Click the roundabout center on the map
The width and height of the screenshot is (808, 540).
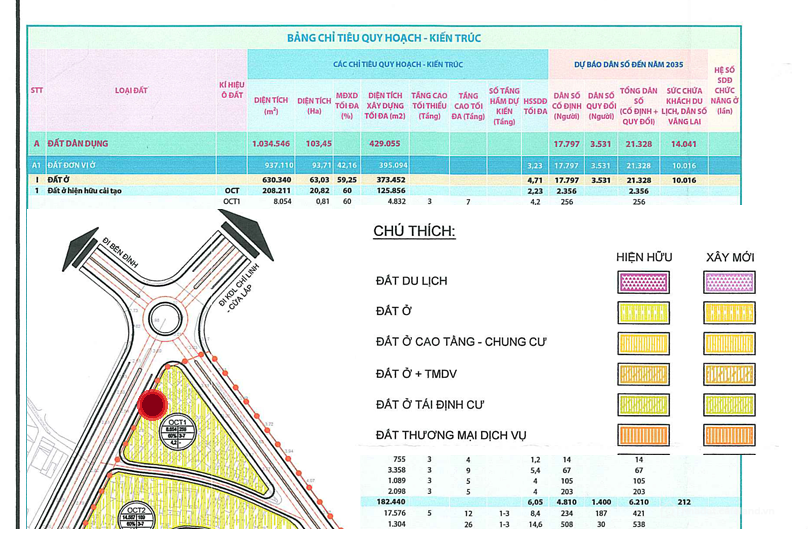click(165, 319)
